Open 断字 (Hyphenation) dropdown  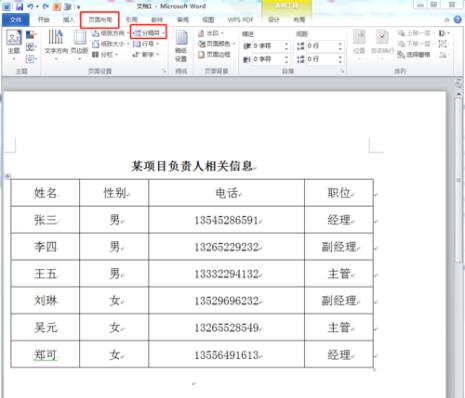coord(146,54)
